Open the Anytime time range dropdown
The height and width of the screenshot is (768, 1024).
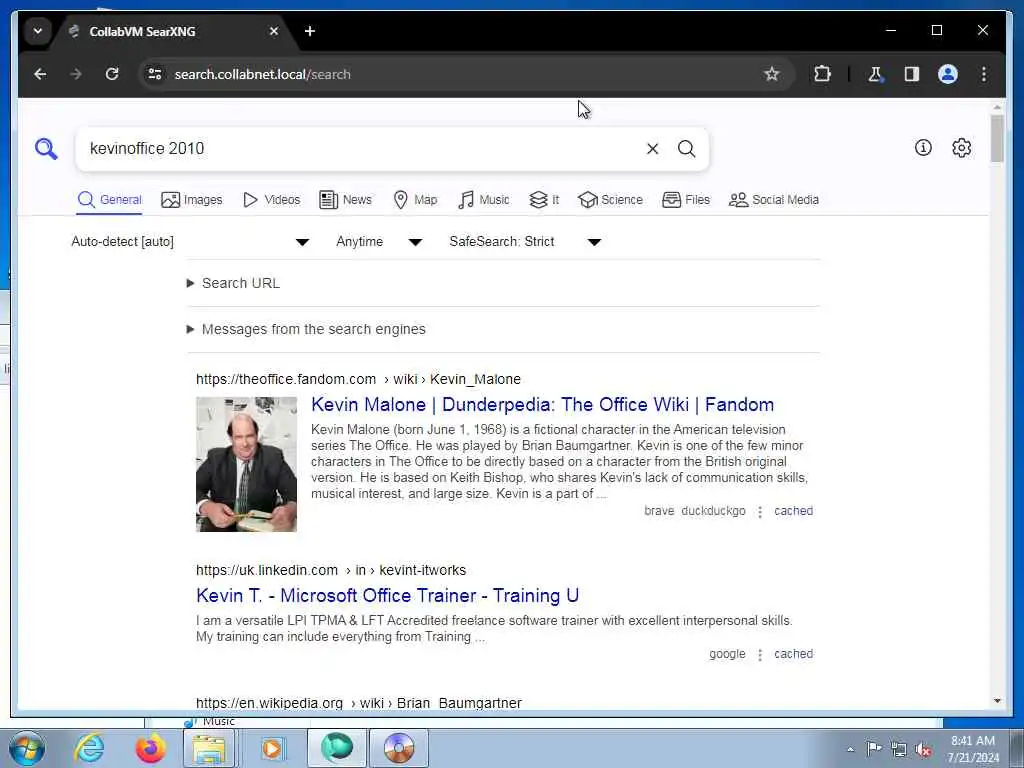click(379, 242)
